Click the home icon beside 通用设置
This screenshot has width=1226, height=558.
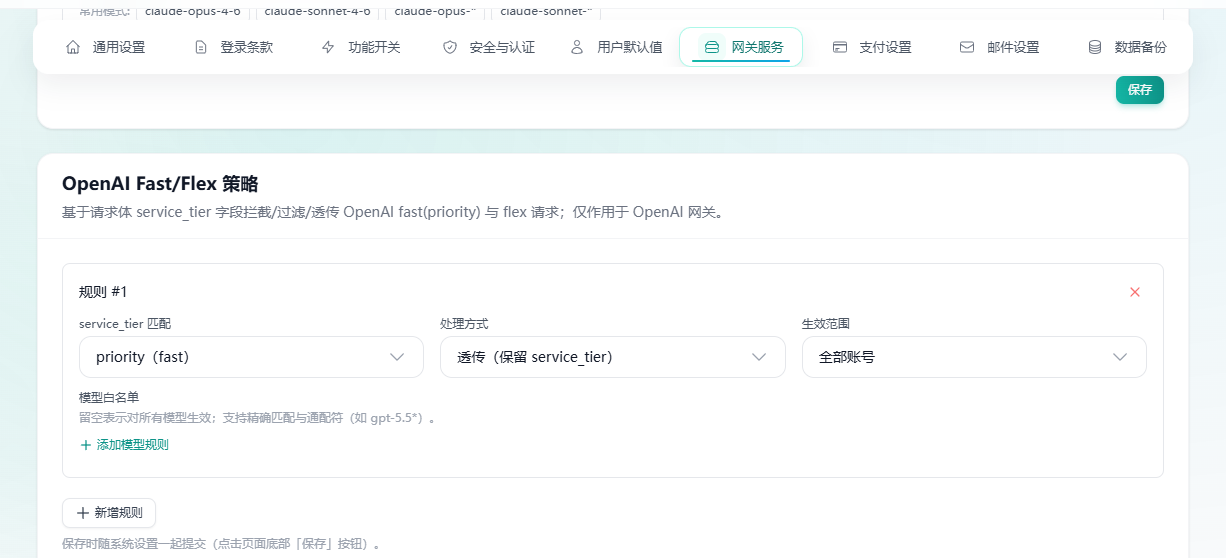(x=72, y=47)
